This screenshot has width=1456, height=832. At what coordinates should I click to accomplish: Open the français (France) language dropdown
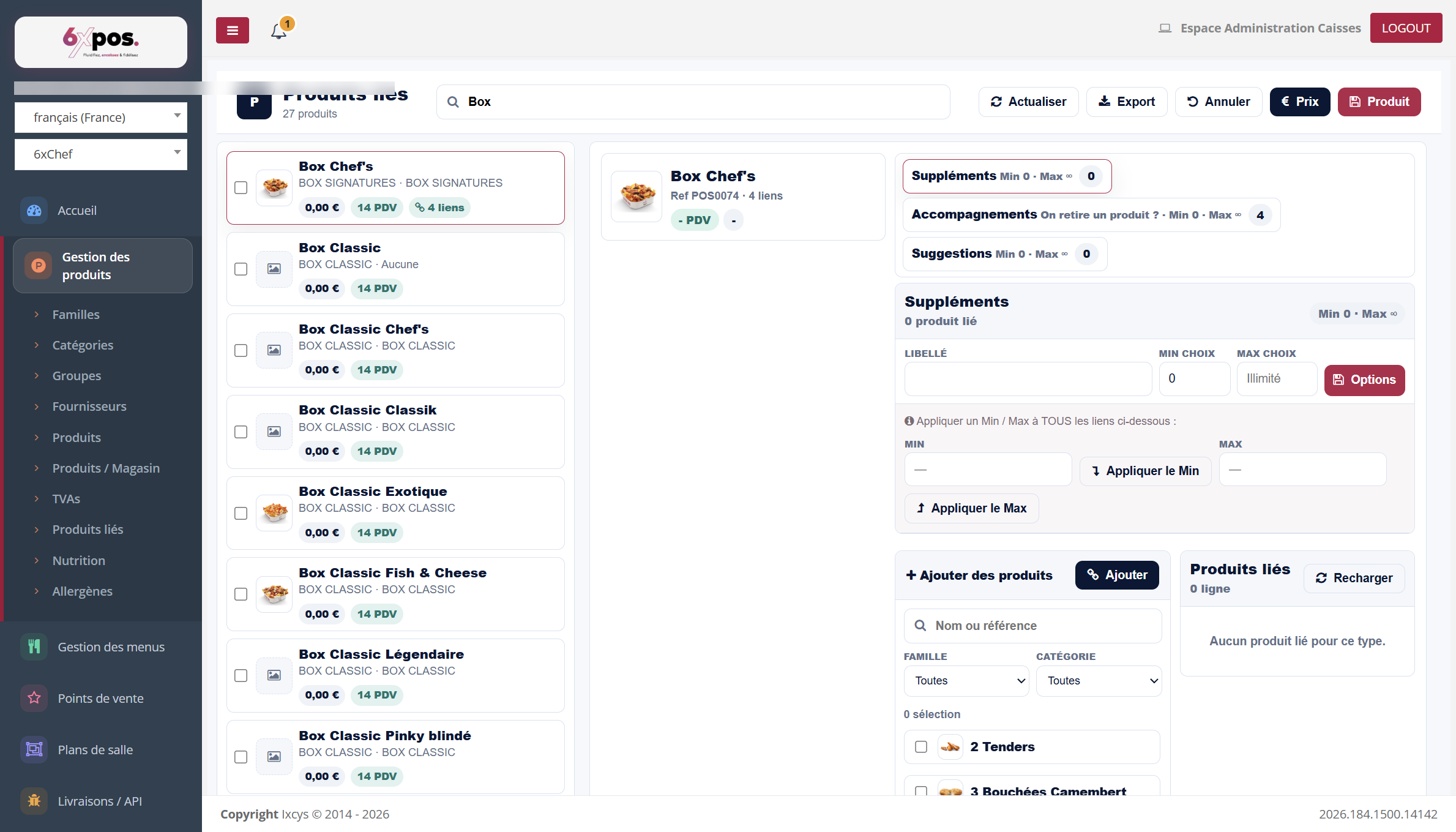(x=101, y=117)
